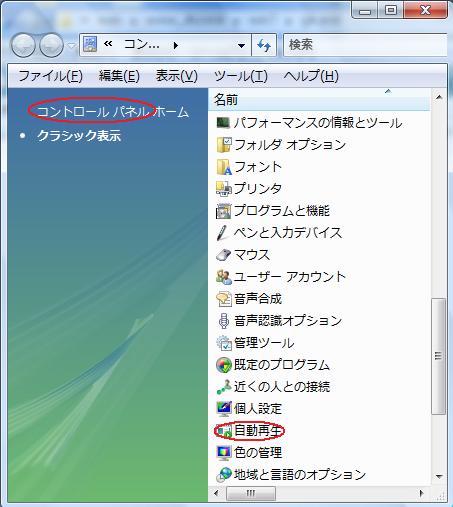Viewport: 453px width, 507px height.
Task: Open the recent pages dropdown arrow
Action: coord(71,45)
